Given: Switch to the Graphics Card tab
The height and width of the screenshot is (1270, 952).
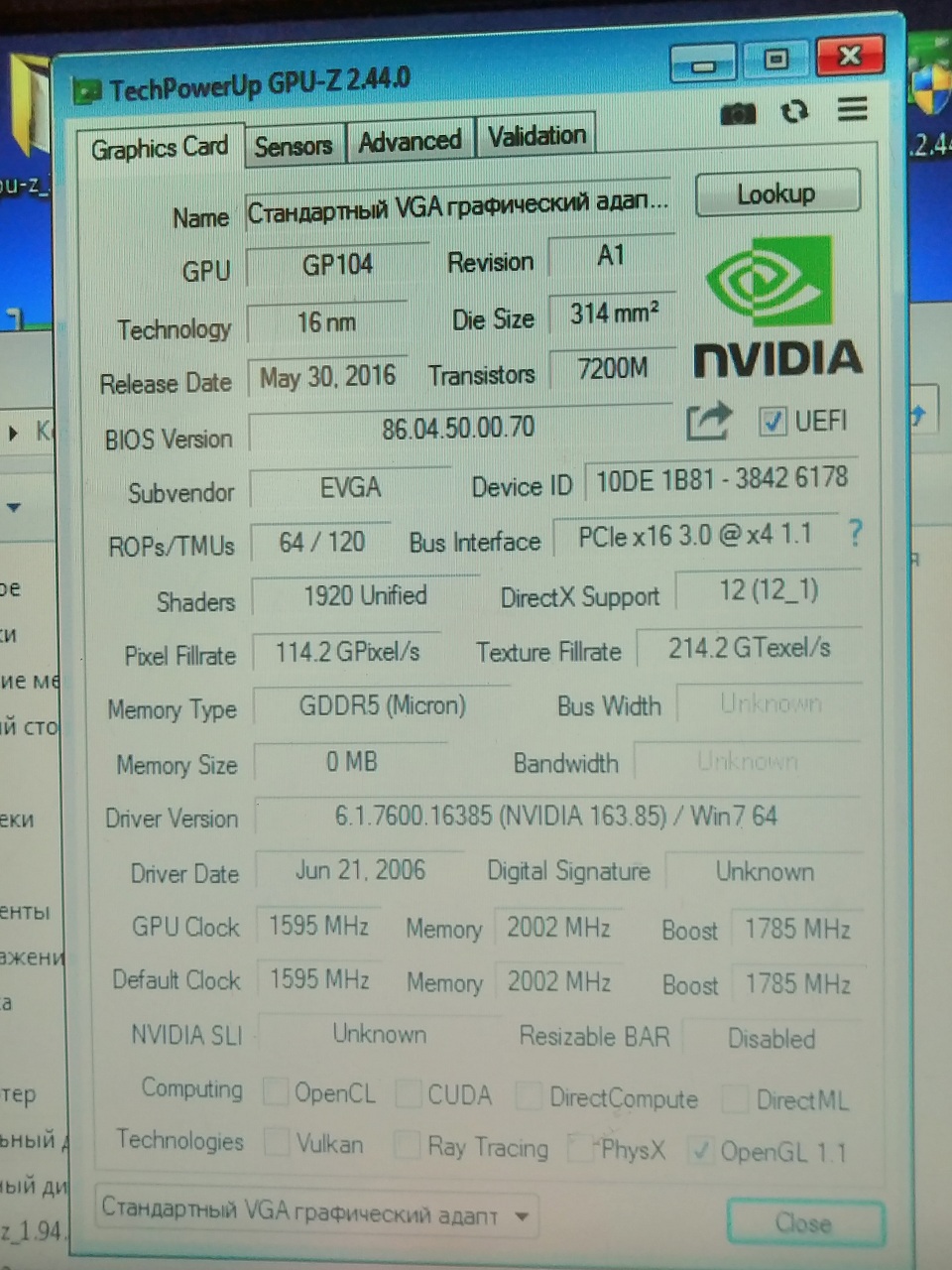Looking at the screenshot, I should pos(160,148).
